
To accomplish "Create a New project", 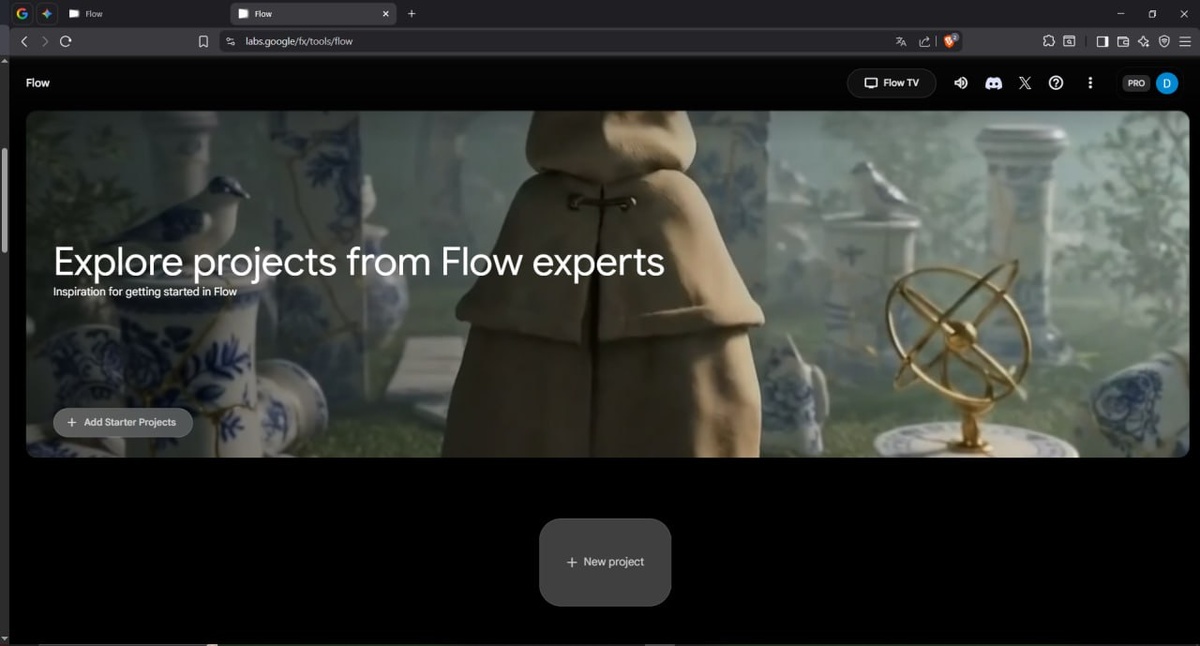I will [x=605, y=562].
